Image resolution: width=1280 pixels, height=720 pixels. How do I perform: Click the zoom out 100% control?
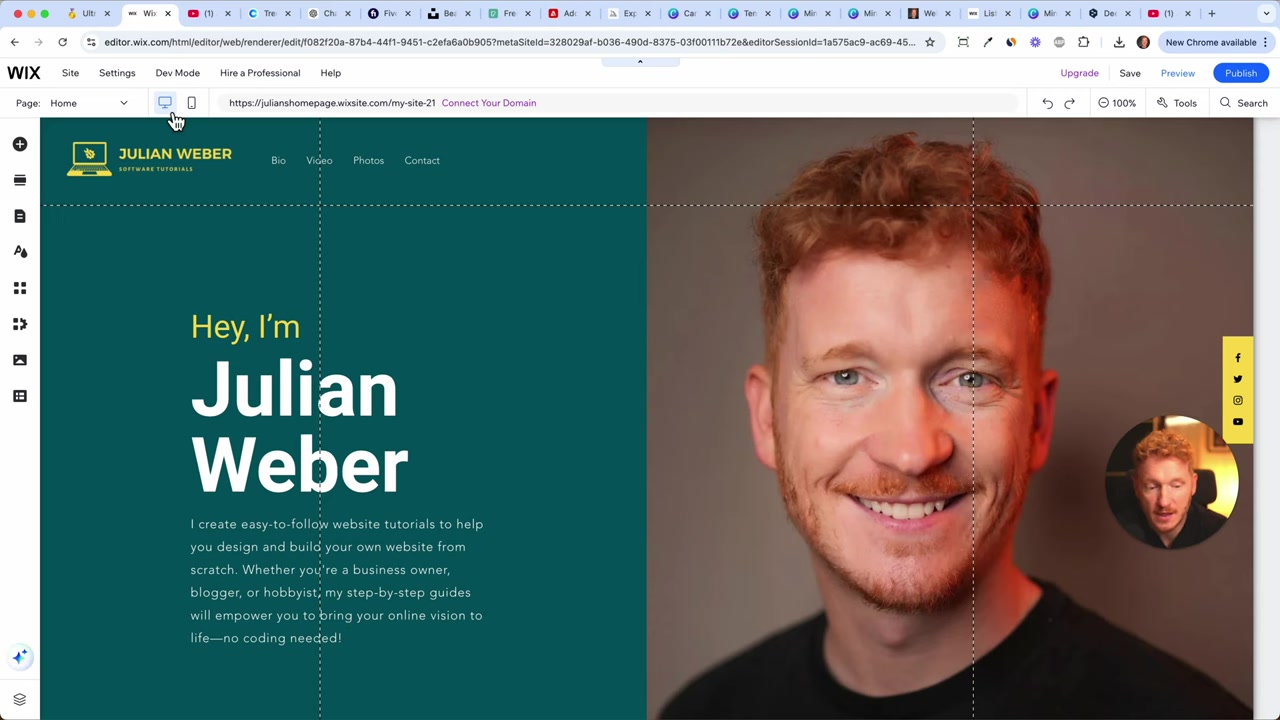1117,103
